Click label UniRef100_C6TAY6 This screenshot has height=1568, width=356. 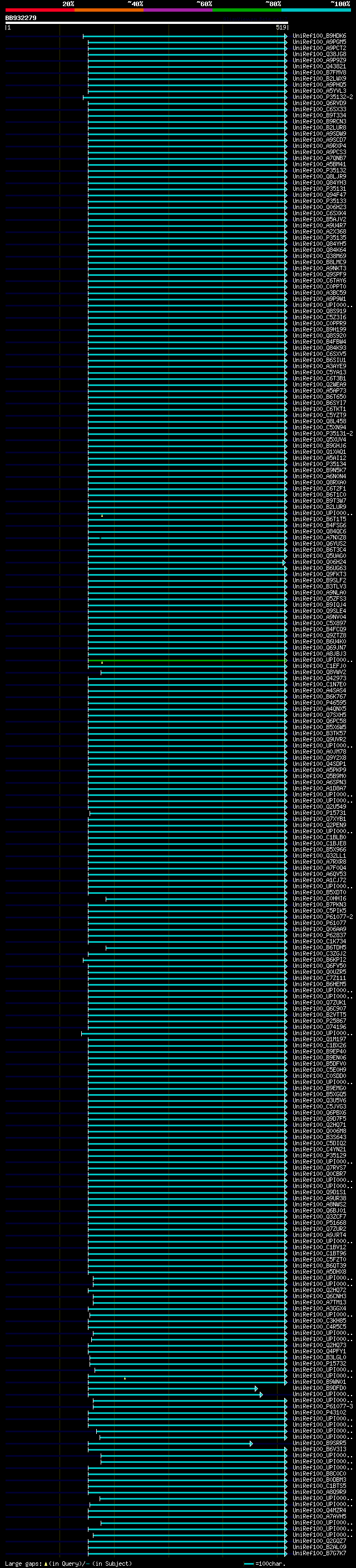(x=319, y=280)
